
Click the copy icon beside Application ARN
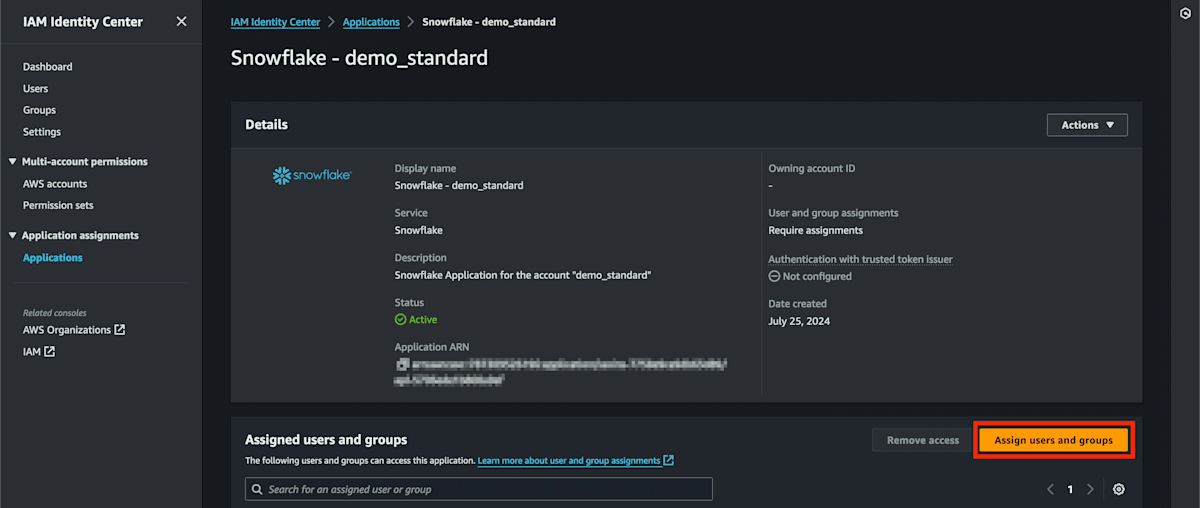click(402, 365)
